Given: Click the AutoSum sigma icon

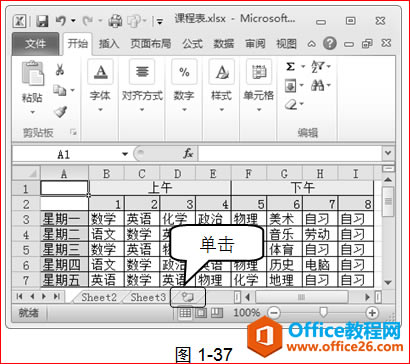Looking at the screenshot, I should click(x=290, y=67).
